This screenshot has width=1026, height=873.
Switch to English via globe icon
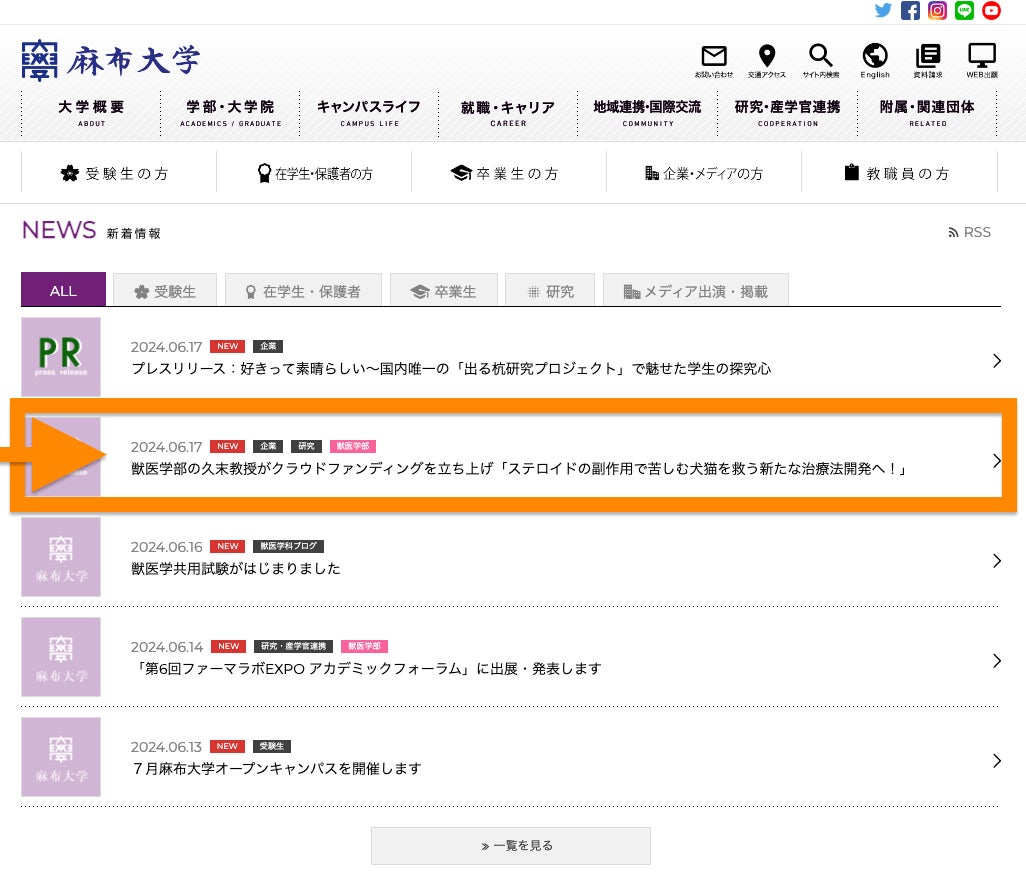[875, 60]
